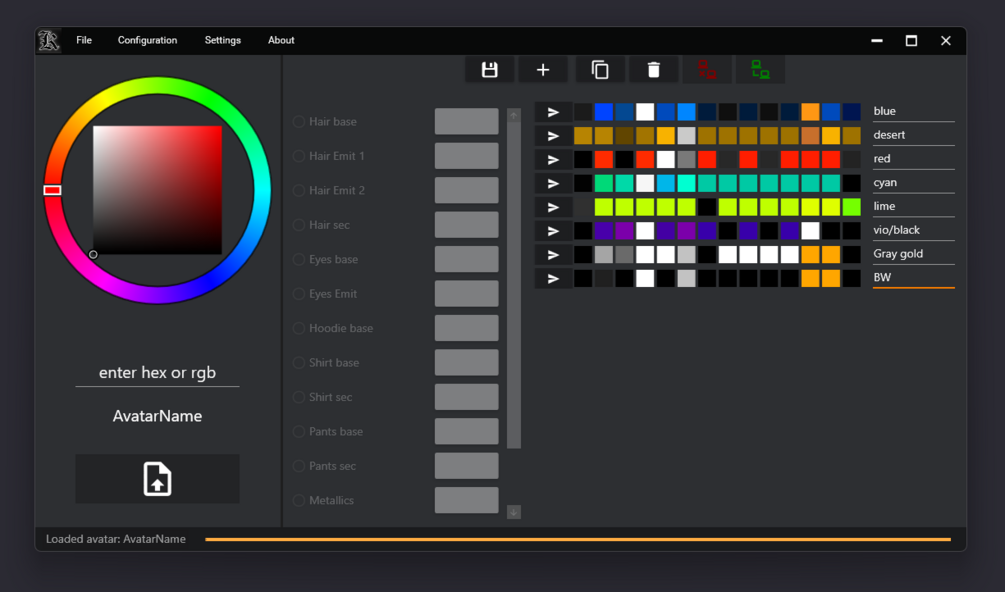
Task: Edit the 'BW' preset name field
Action: pos(913,277)
